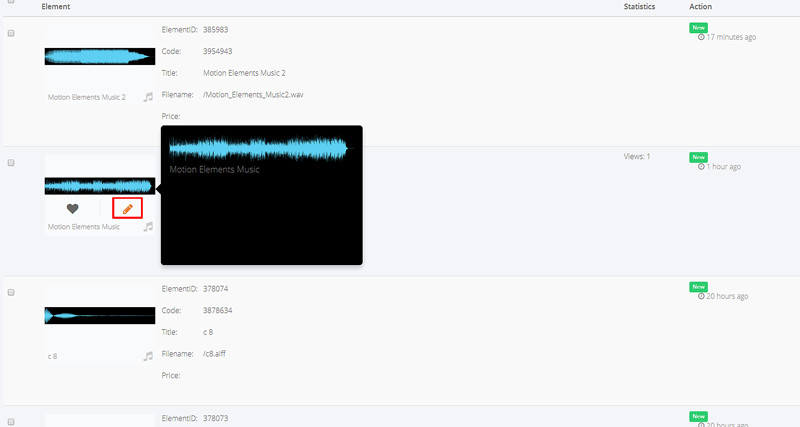Click New badge on 20 hours ago row

coord(698,287)
